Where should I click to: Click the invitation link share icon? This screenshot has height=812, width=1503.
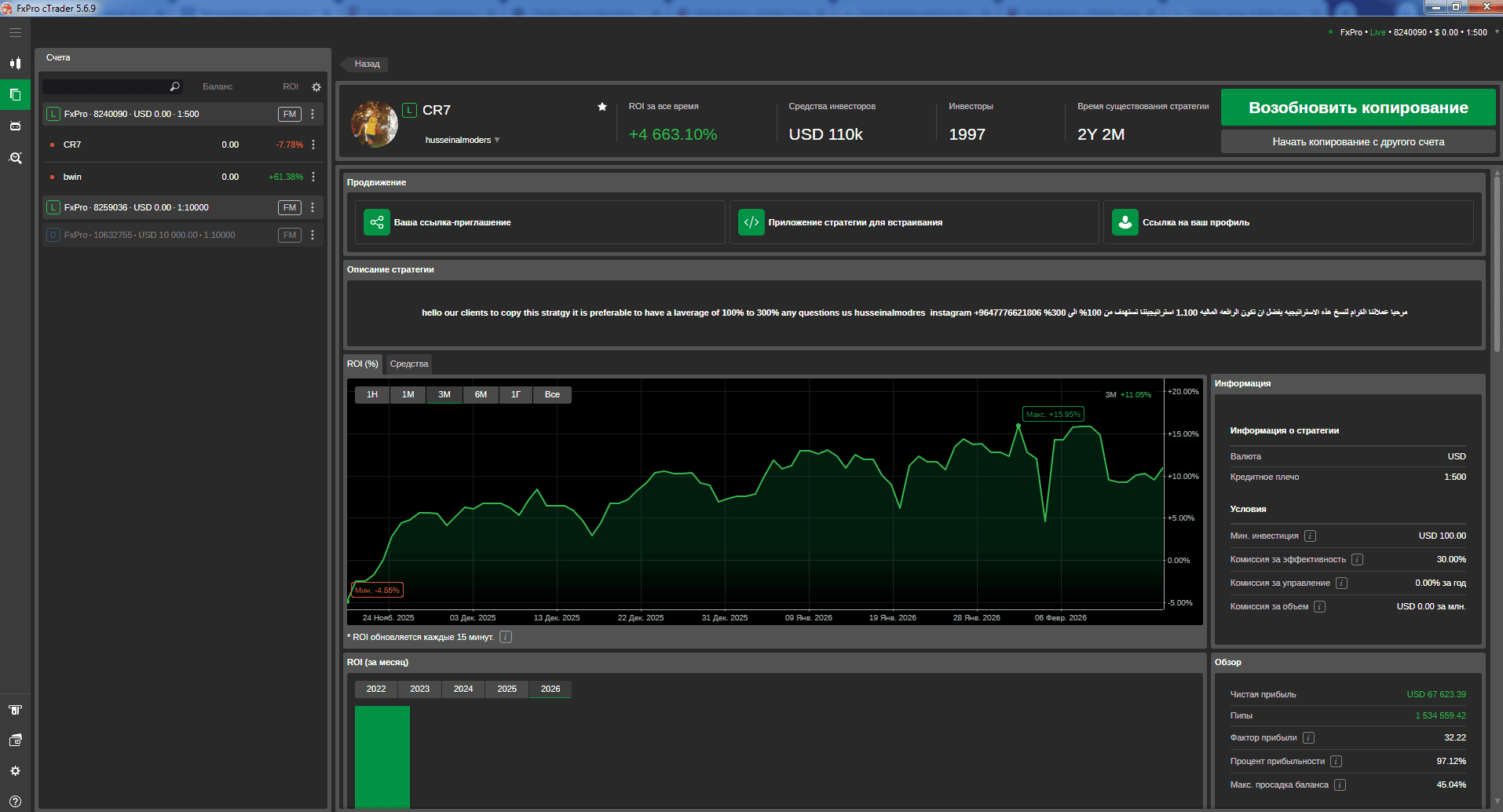[x=377, y=222]
